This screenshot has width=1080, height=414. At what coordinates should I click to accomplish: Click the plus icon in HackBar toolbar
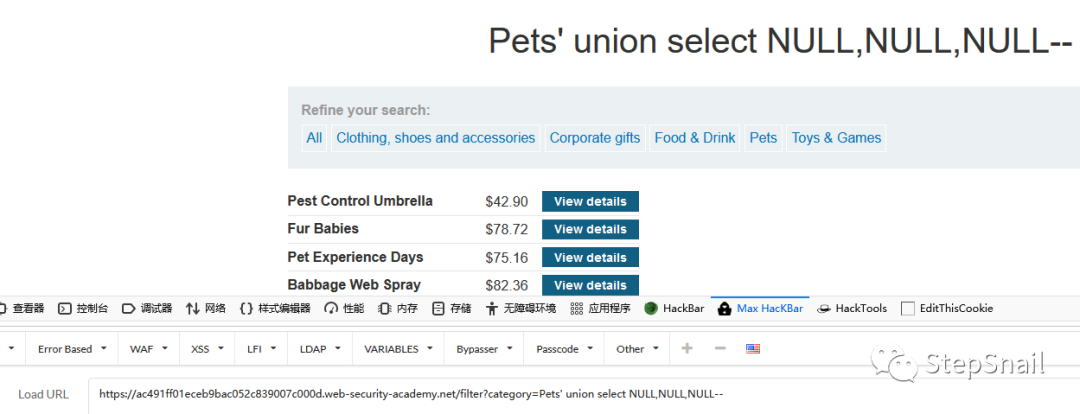pos(687,349)
